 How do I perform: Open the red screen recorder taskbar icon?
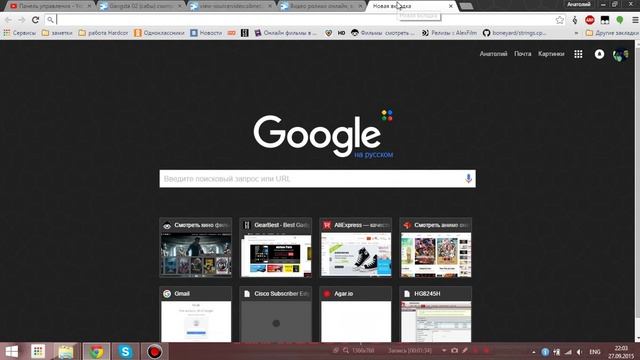coord(154,351)
